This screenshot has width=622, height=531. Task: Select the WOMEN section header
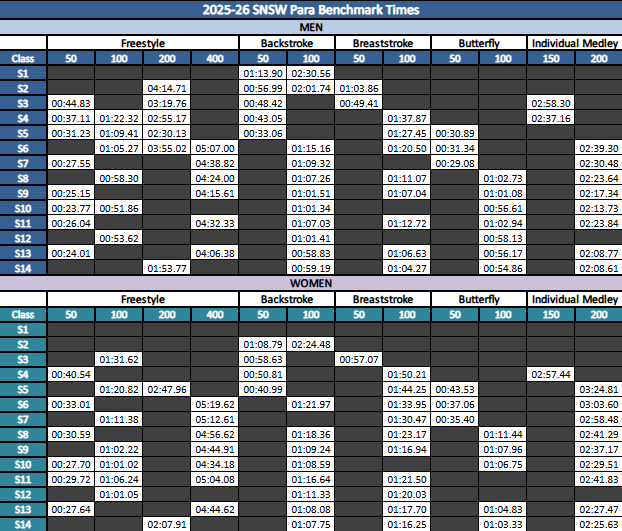coord(311,283)
